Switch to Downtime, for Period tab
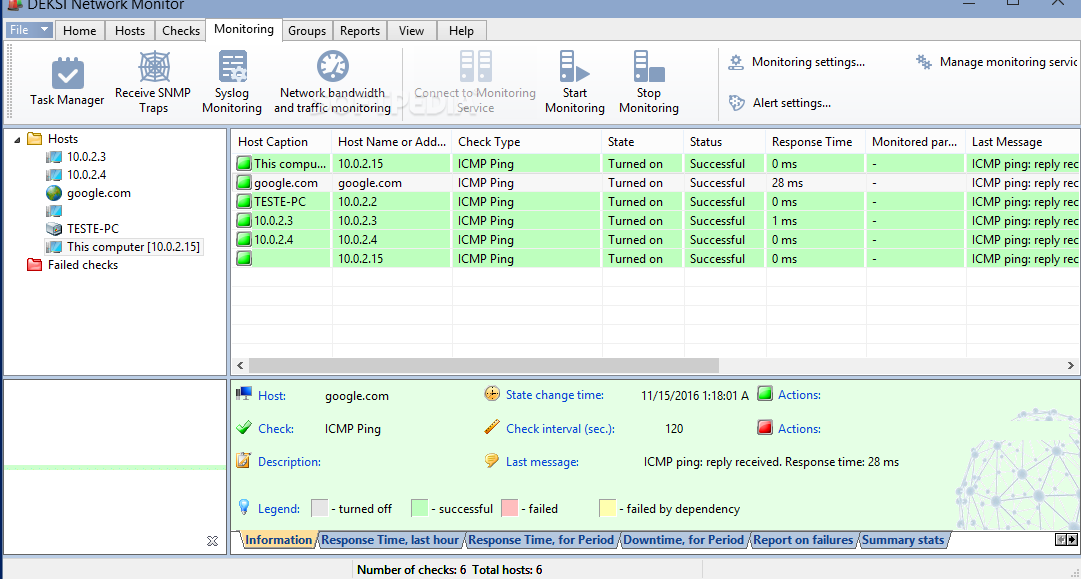This screenshot has width=1081, height=579. pos(683,540)
